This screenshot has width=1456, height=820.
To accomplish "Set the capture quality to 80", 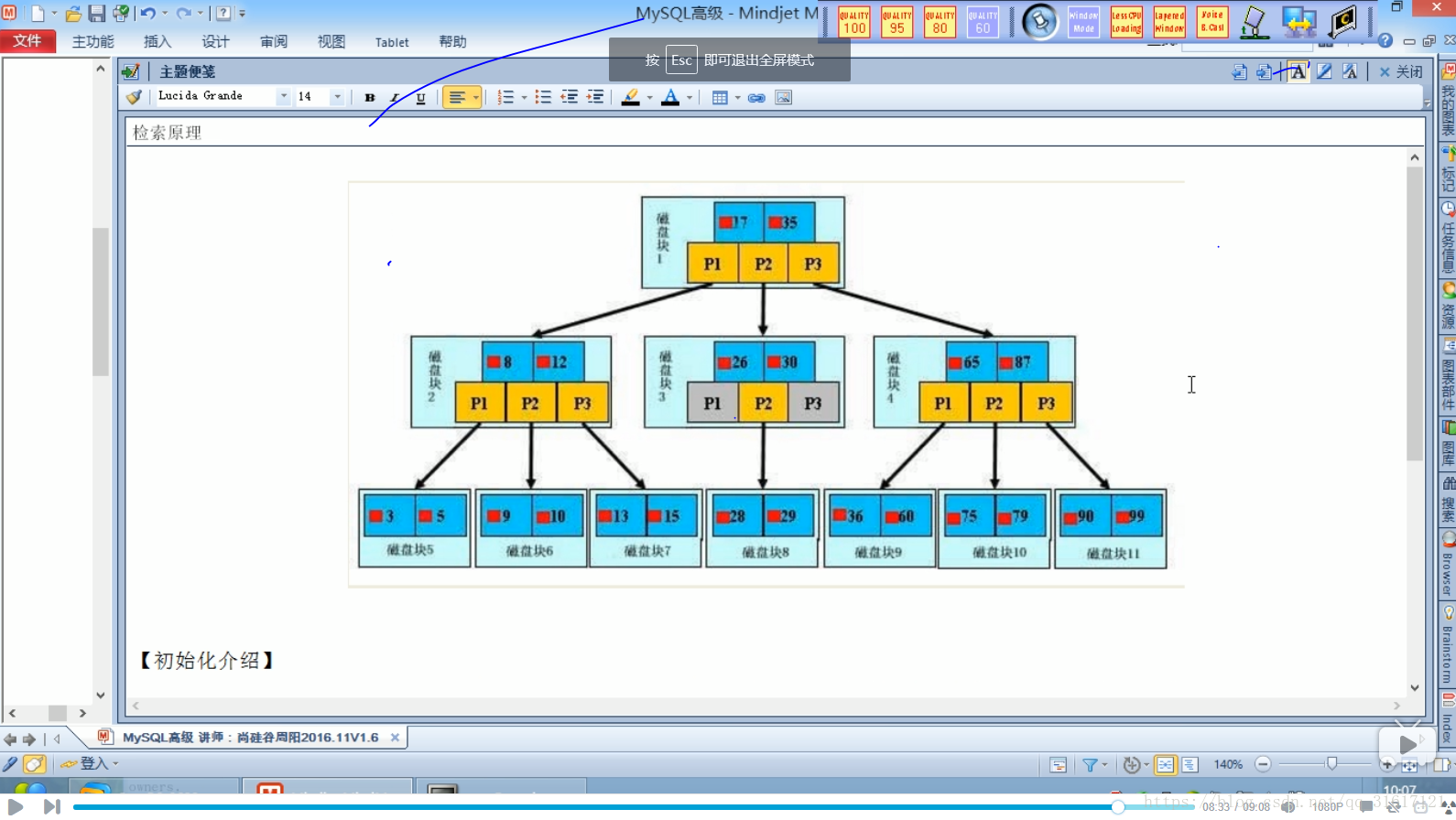I will click(940, 22).
